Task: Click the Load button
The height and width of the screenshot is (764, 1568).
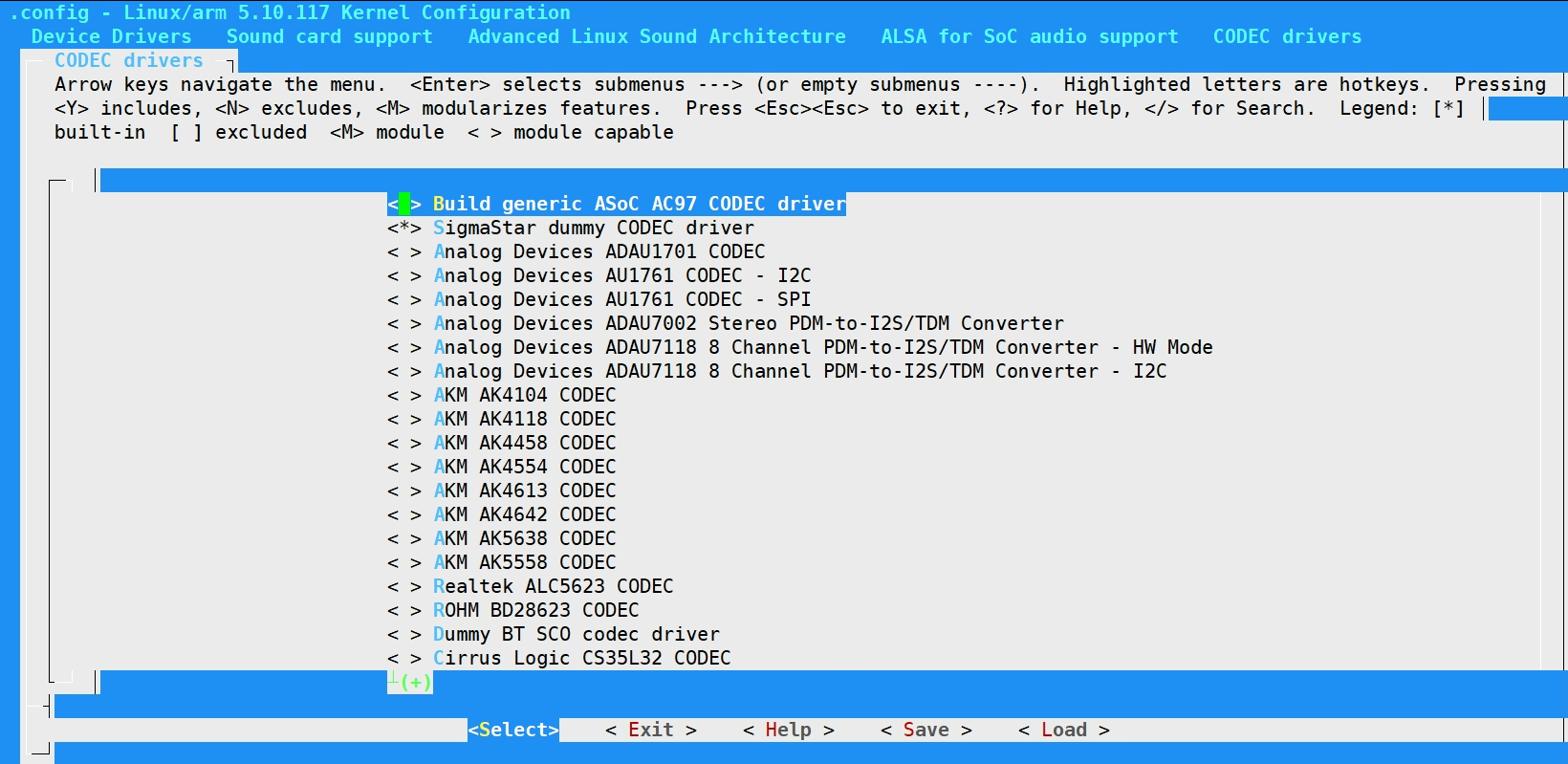Action: [1064, 730]
